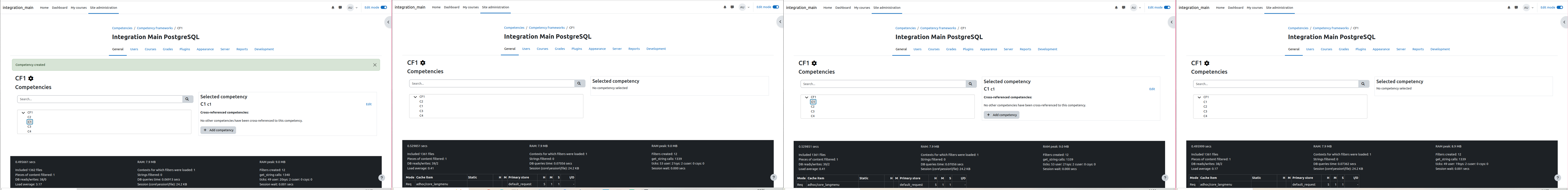Open AU user menu in leftmost panel
Image resolution: width=1568 pixels, height=190 pixels.
coord(352,7)
